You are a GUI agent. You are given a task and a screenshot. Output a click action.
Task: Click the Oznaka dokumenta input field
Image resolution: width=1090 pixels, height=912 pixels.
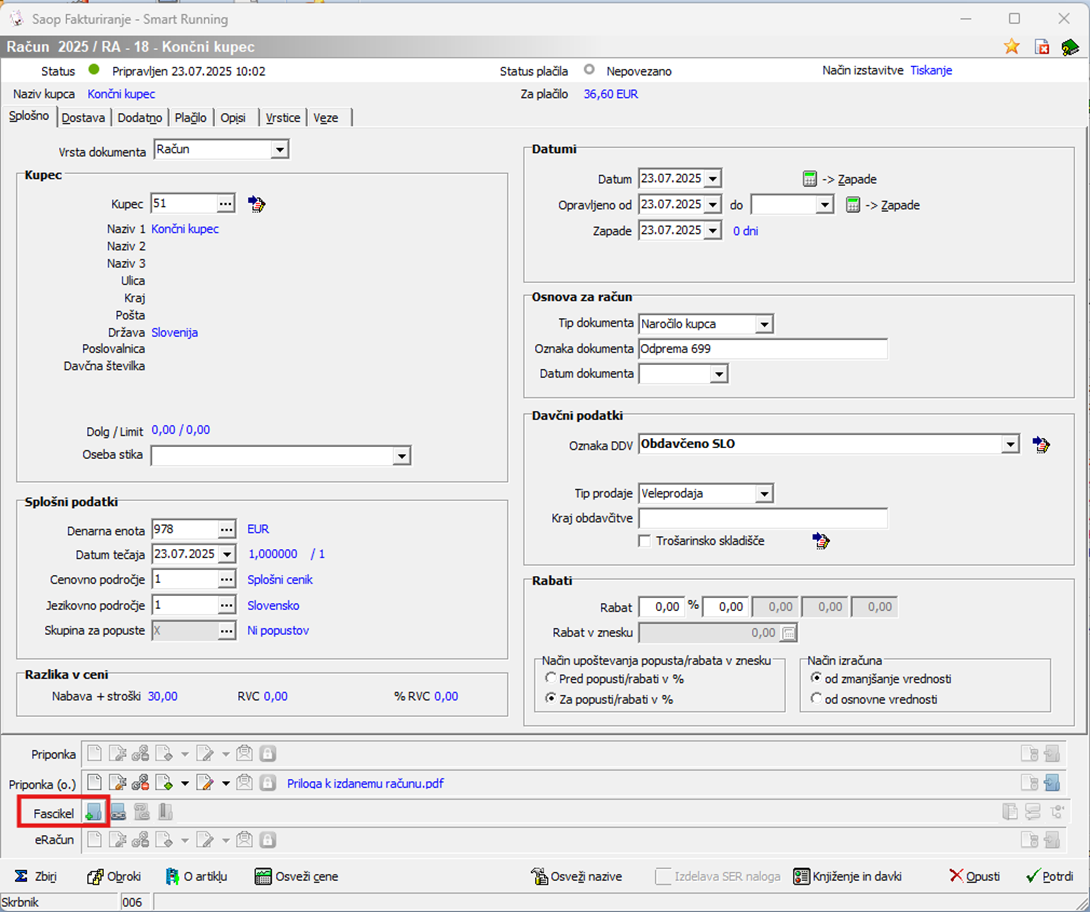tap(762, 349)
